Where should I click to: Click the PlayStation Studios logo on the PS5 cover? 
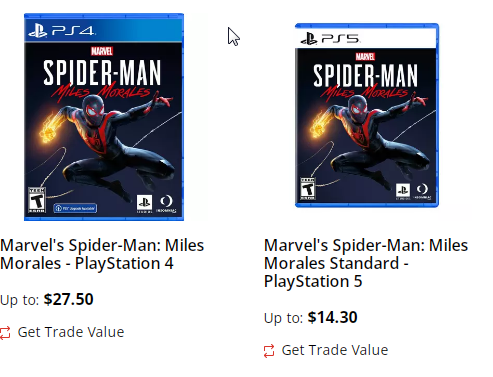(x=403, y=191)
